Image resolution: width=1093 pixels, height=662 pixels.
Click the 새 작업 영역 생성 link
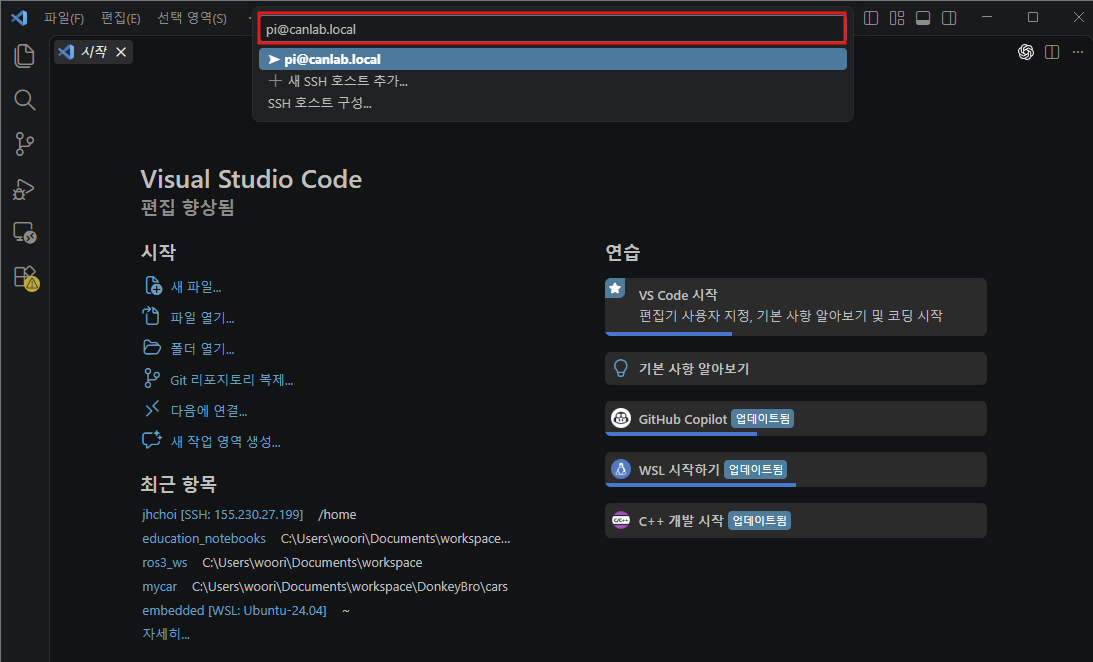click(226, 441)
